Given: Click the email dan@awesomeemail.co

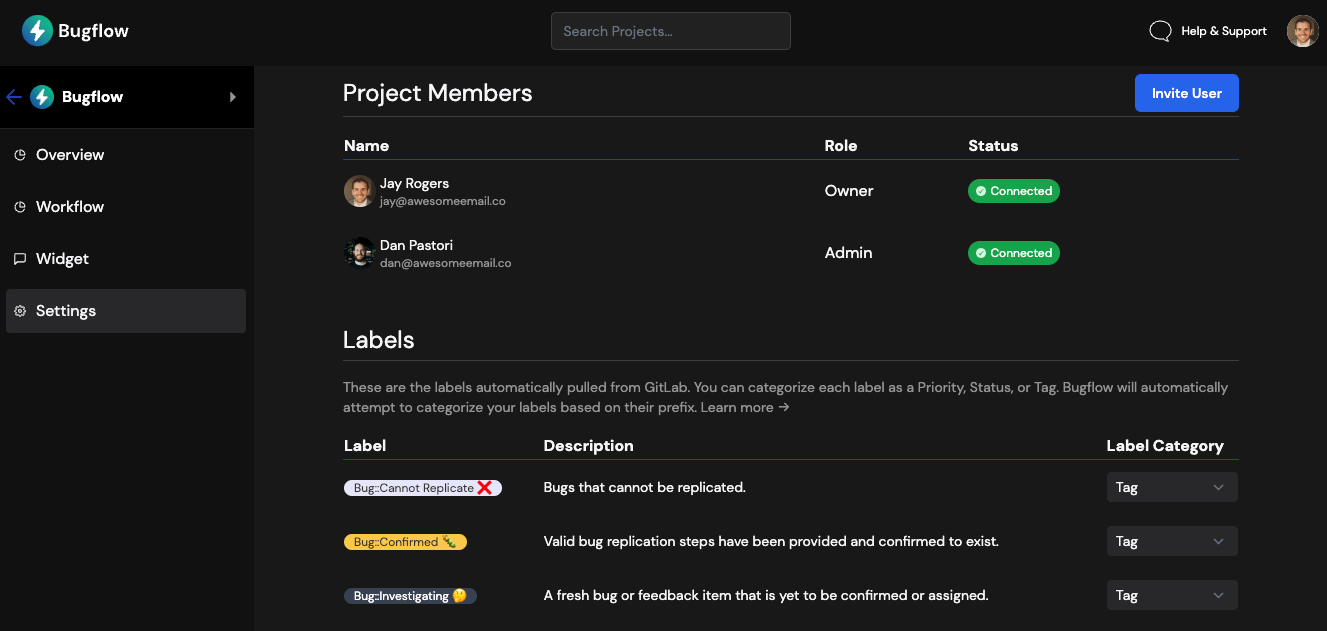Looking at the screenshot, I should [446, 263].
